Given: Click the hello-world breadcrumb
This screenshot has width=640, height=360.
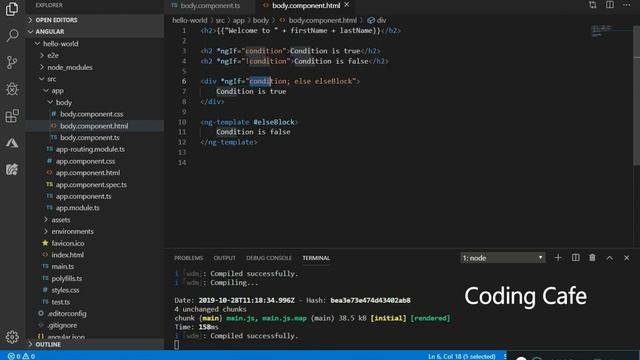Looking at the screenshot, I should 189,20.
